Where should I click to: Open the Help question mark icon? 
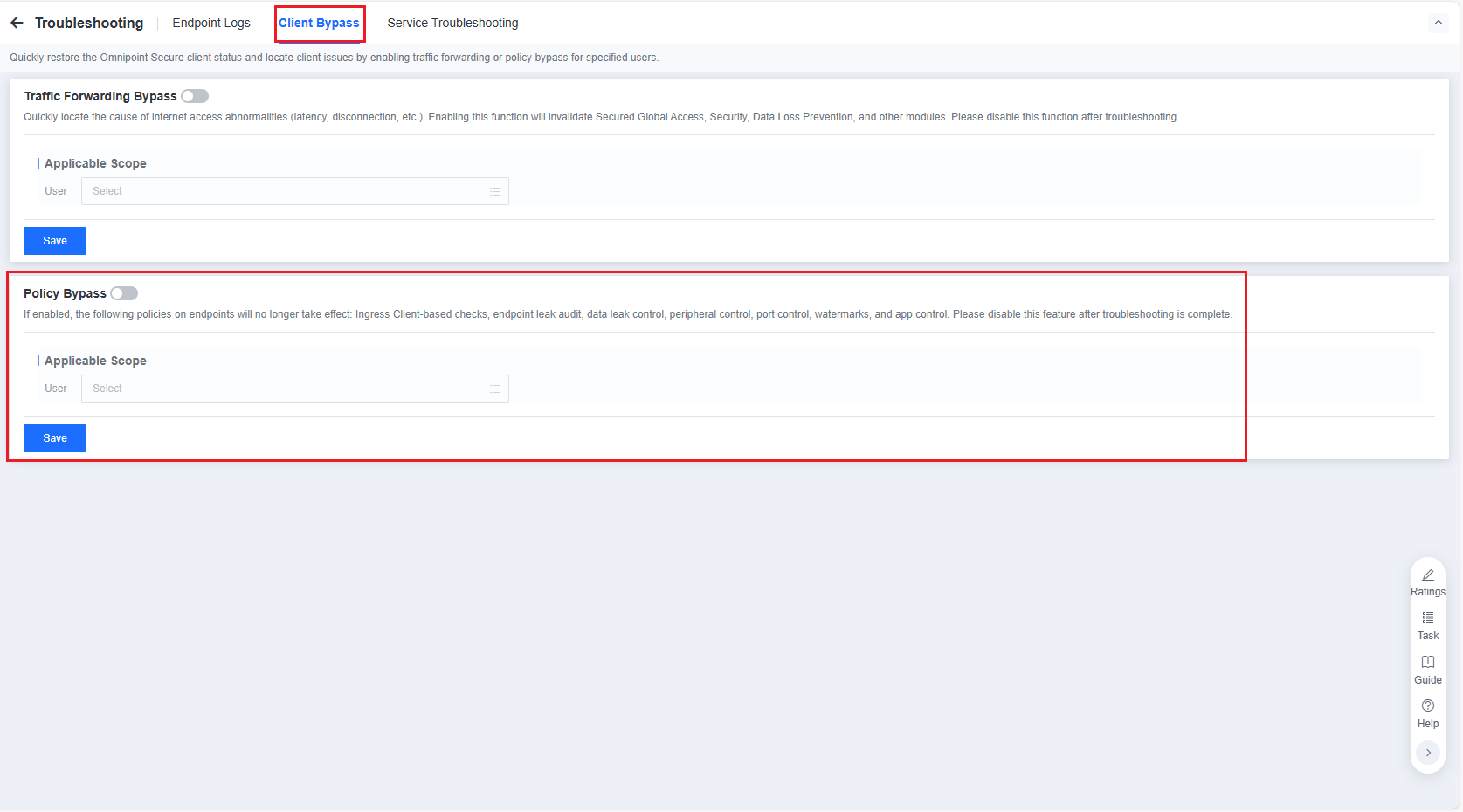pyautogui.click(x=1428, y=705)
